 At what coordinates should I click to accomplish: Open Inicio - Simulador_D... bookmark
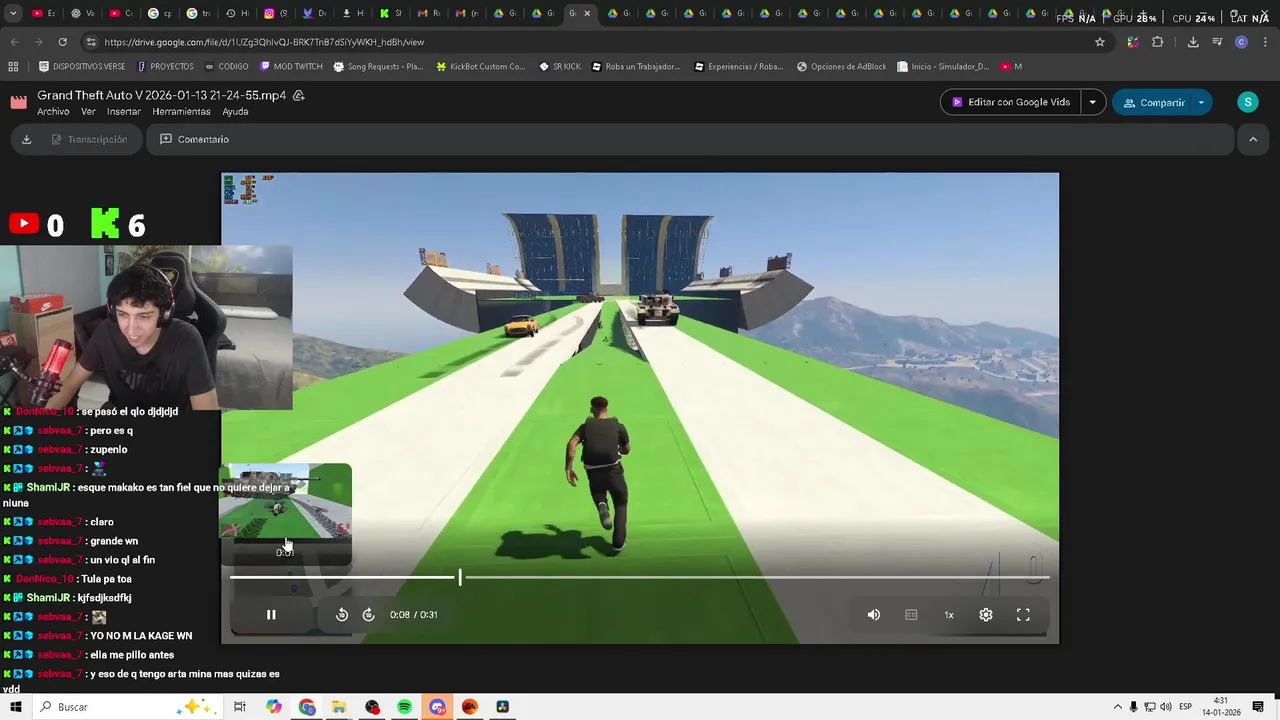click(943, 66)
